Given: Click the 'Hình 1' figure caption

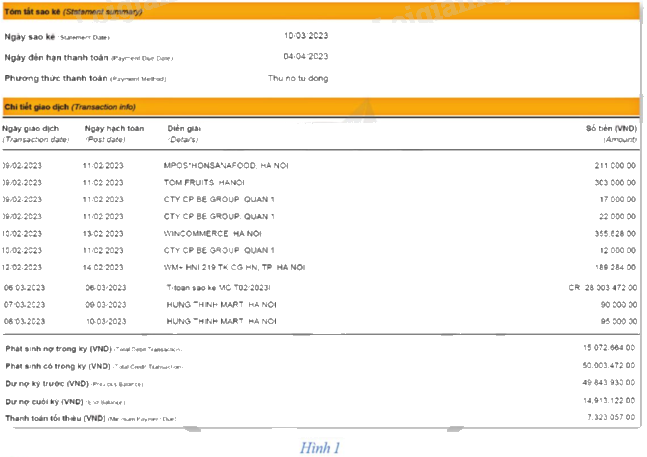Looking at the screenshot, I should (320, 447).
